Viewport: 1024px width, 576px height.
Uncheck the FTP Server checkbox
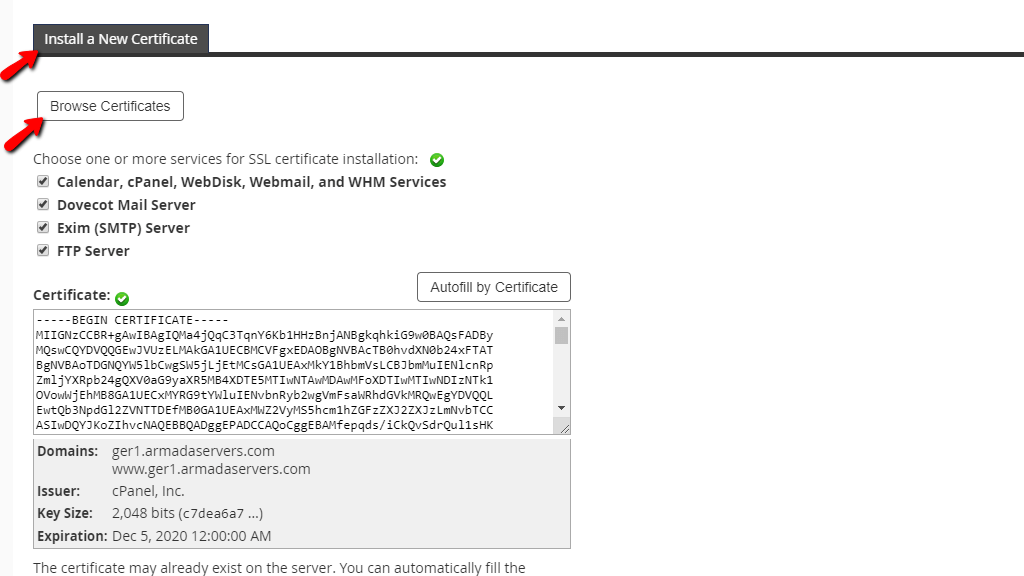point(43,250)
